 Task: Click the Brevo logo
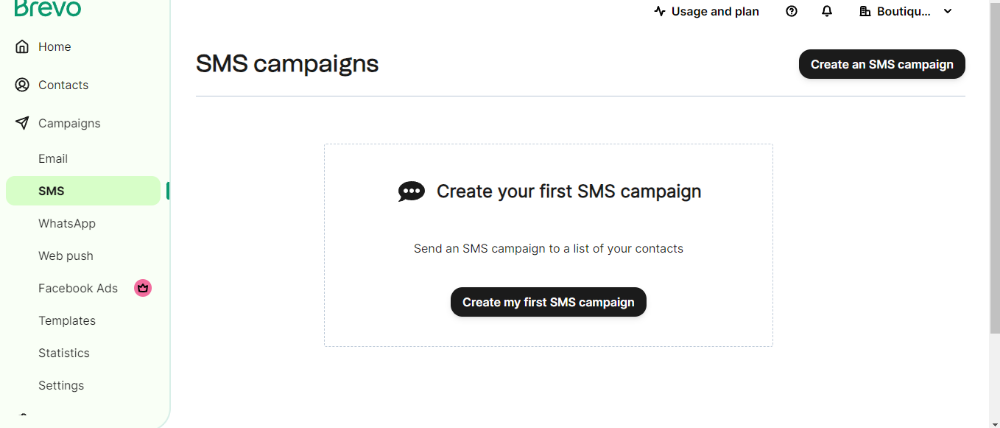click(48, 8)
